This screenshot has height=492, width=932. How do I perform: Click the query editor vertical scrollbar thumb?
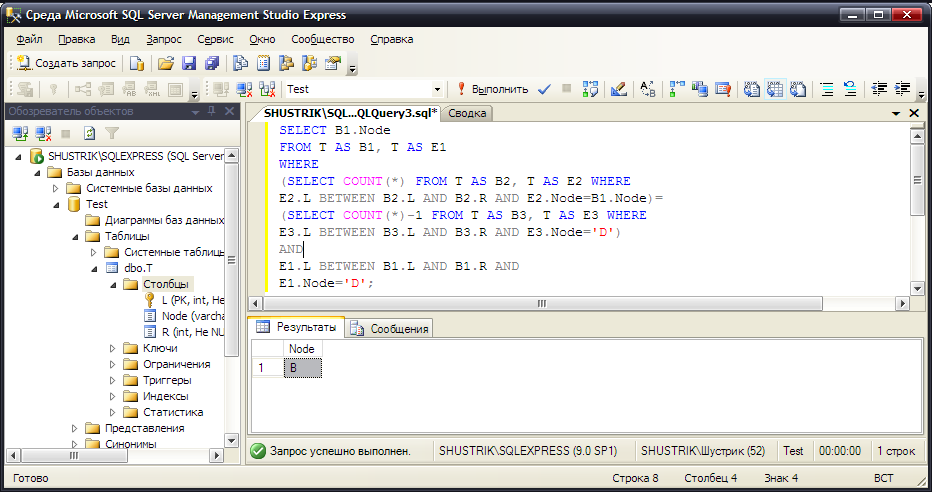pyautogui.click(x=917, y=179)
